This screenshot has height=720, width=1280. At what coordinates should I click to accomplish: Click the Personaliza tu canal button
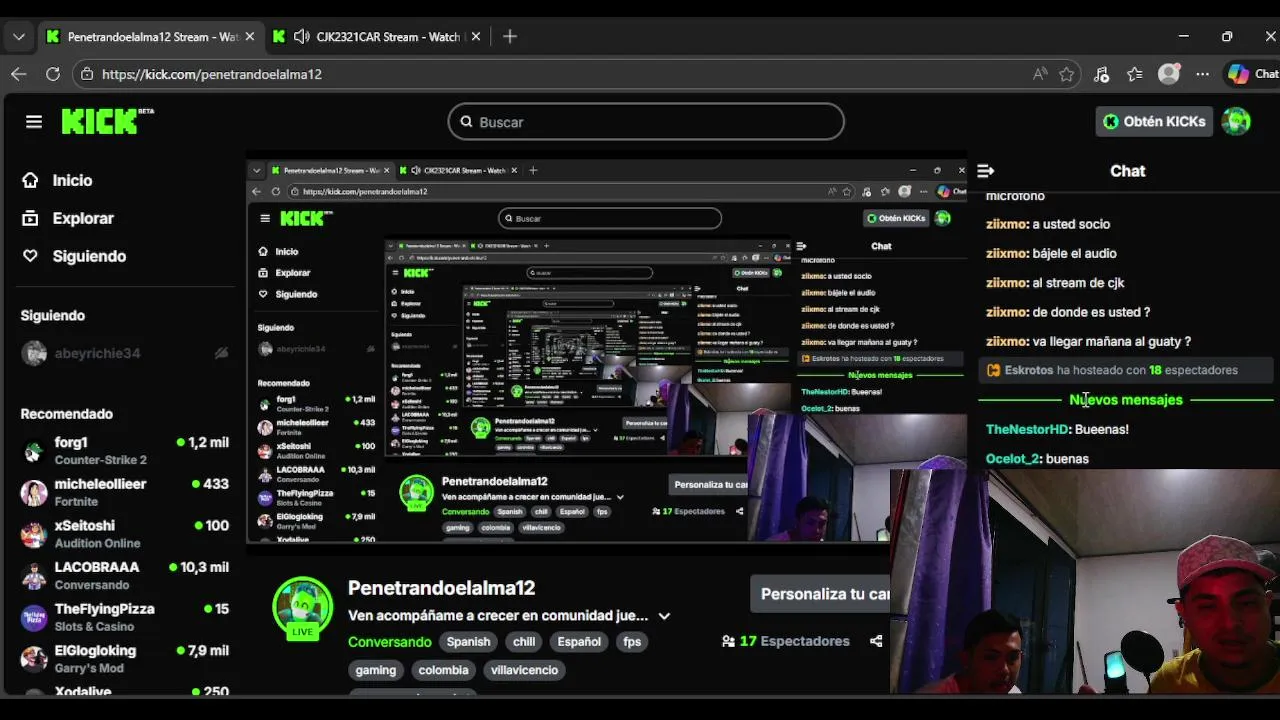(820, 594)
